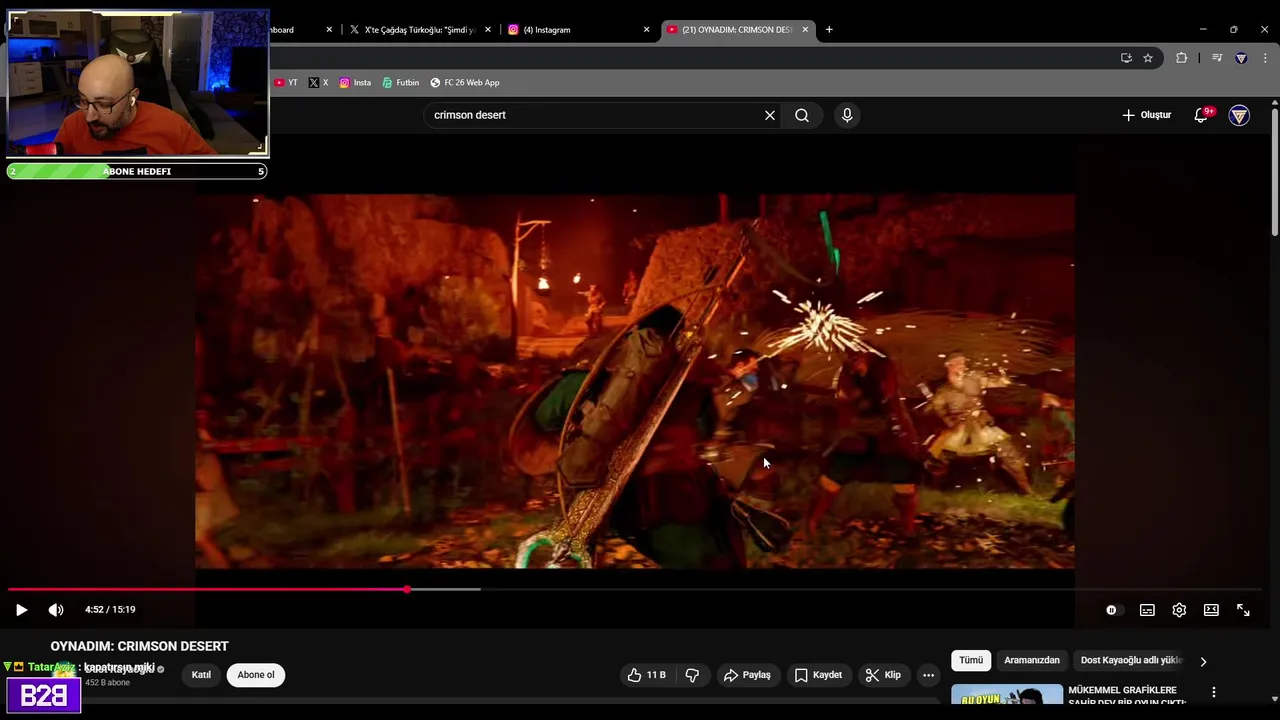Open YouTube notifications bell
The width and height of the screenshot is (1280, 720).
pyautogui.click(x=1202, y=115)
